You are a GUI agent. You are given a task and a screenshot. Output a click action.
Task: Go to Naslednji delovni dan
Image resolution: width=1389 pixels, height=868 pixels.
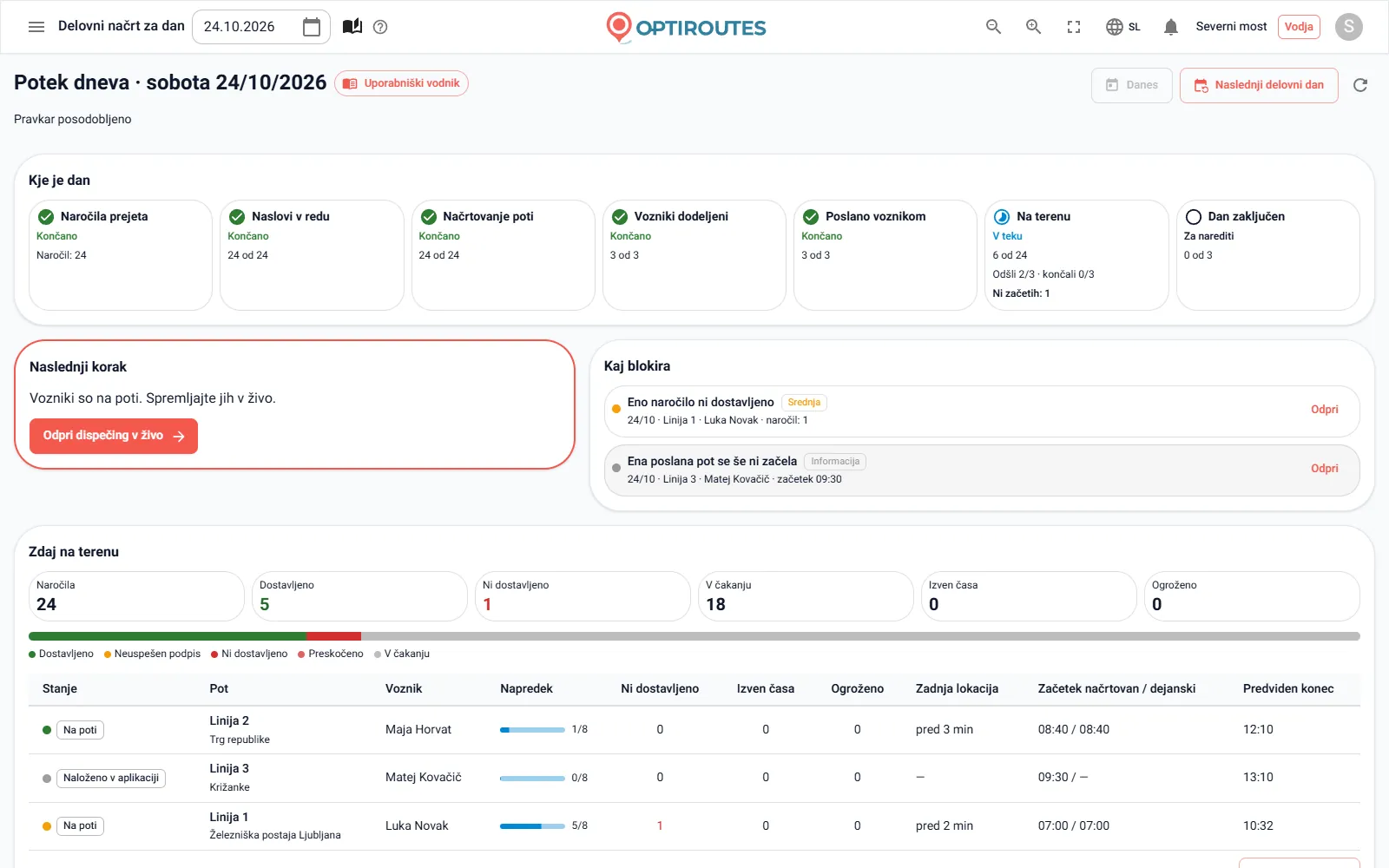pyautogui.click(x=1259, y=85)
